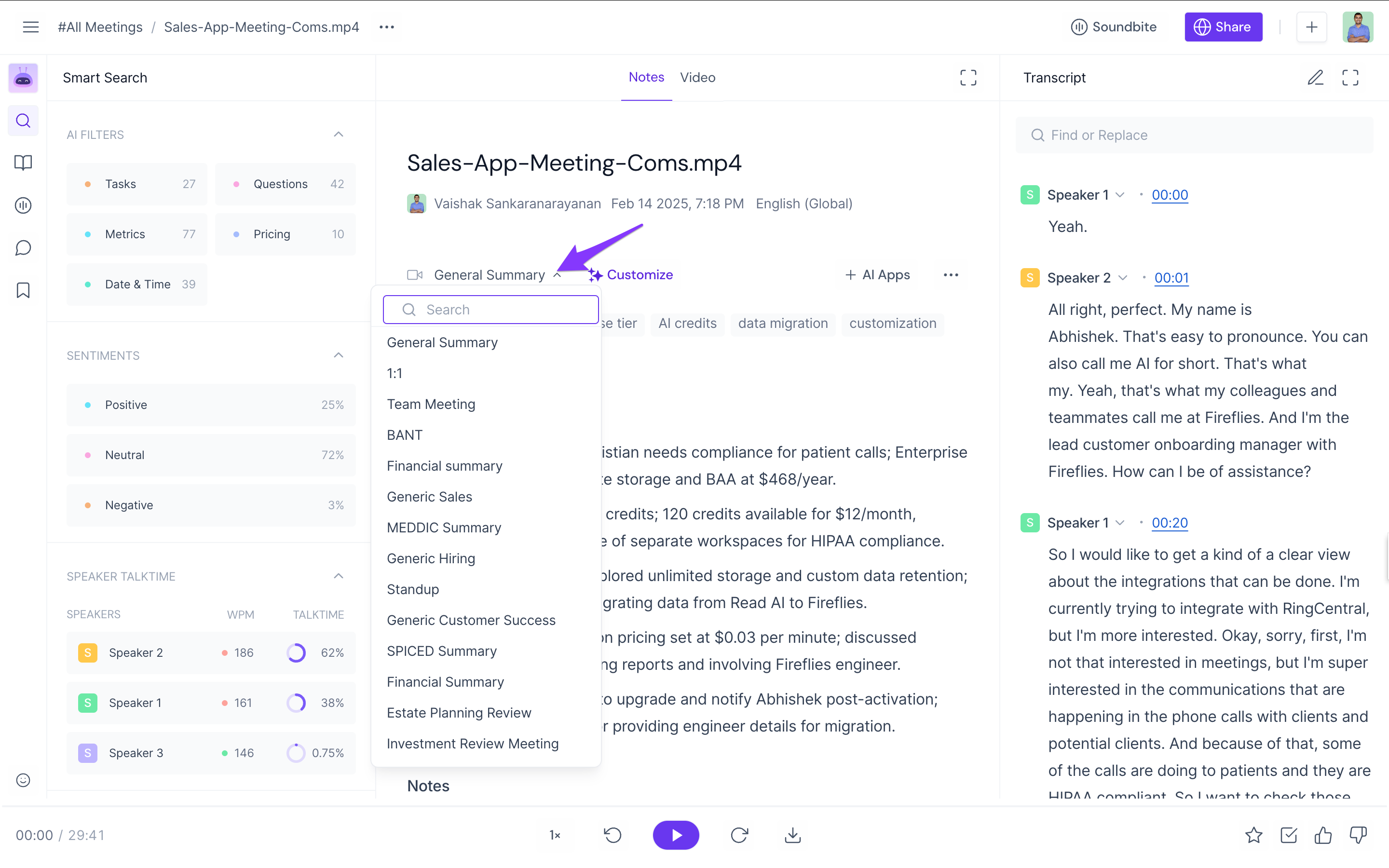The width and height of the screenshot is (1389, 868).
Task: Collapse the AI Filters section
Action: pyautogui.click(x=339, y=135)
